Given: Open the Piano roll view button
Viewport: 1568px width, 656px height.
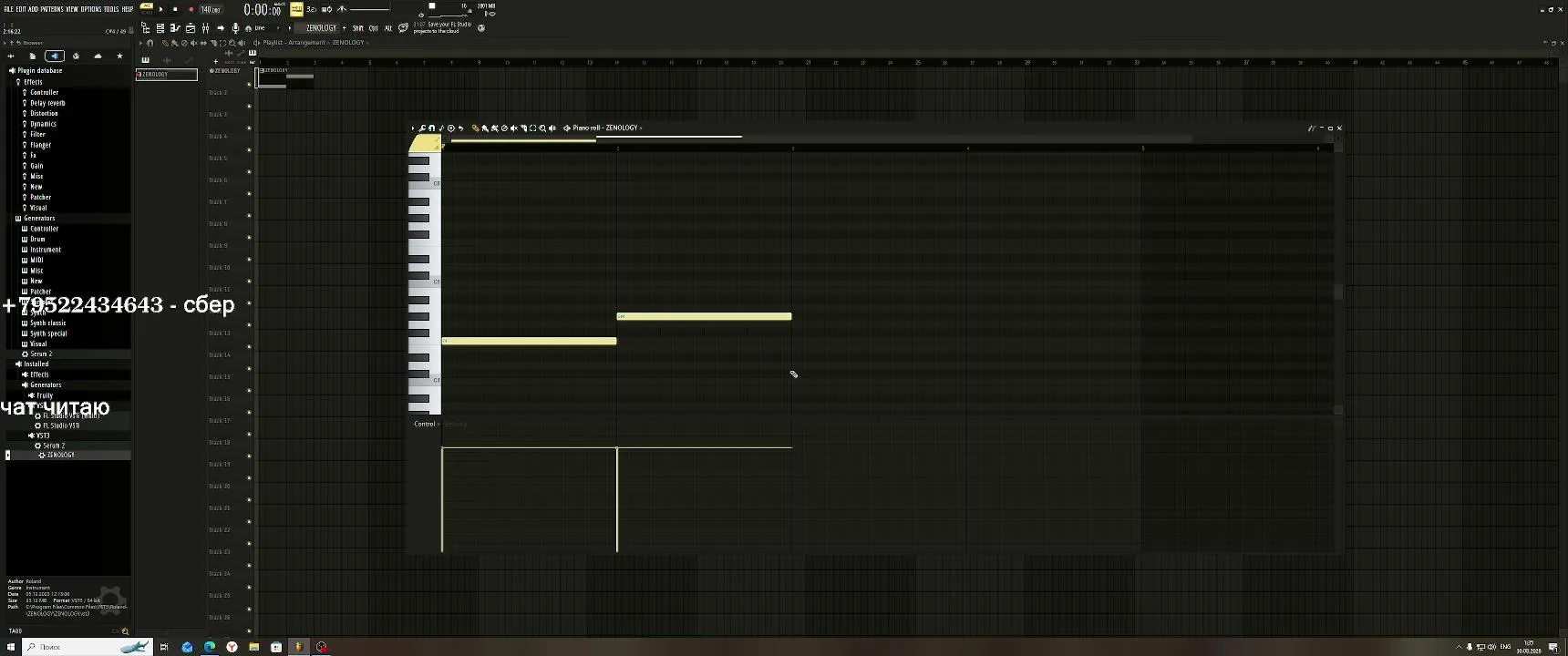Looking at the screenshot, I should pyautogui.click(x=175, y=28).
